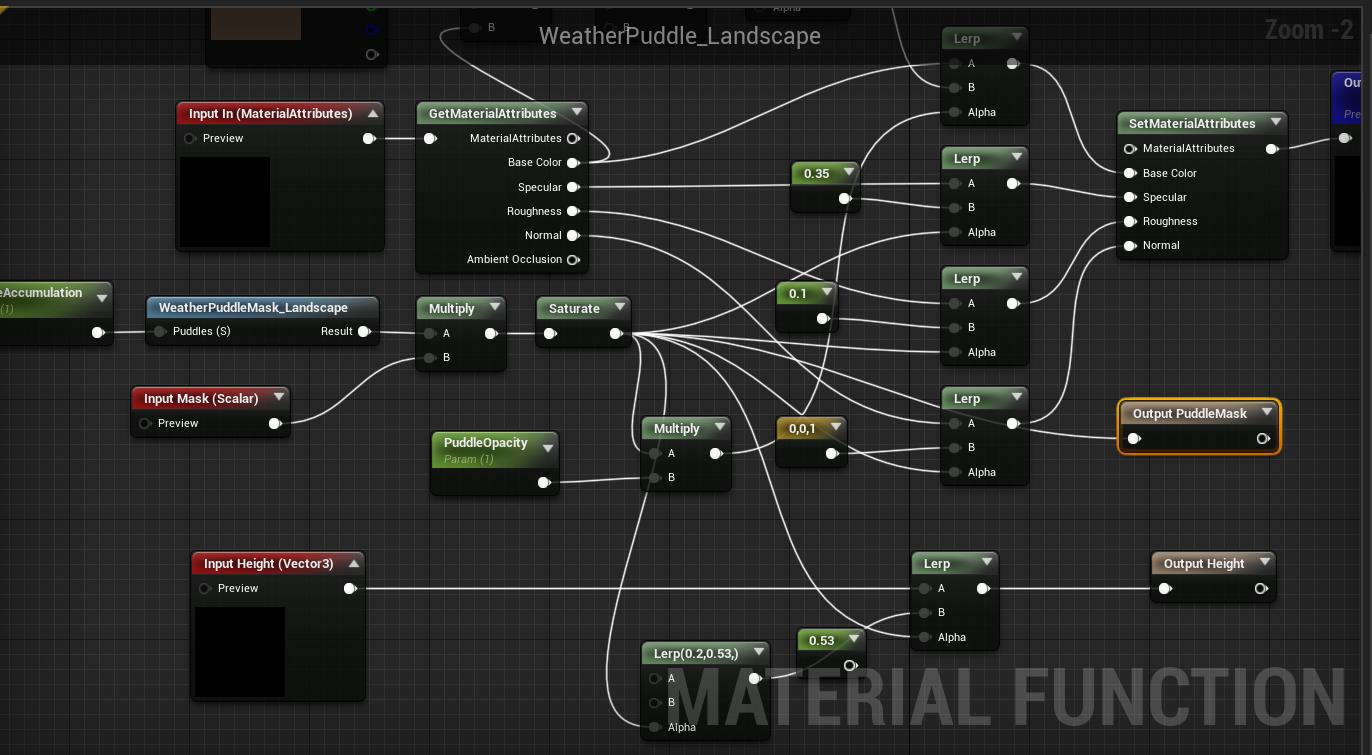
Task: Select the WeatherPuddleMask_Landscape node title
Action: tap(253, 307)
